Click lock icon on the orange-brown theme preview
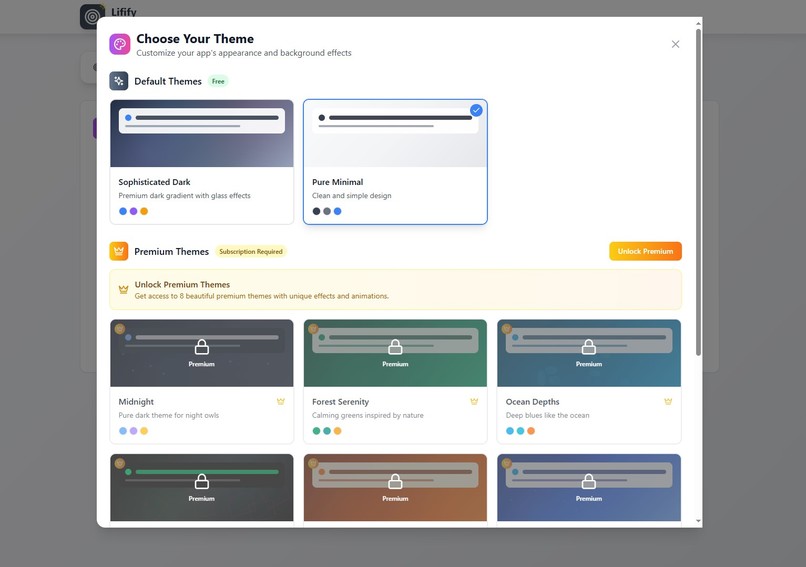The height and width of the screenshot is (567, 806). coord(395,482)
